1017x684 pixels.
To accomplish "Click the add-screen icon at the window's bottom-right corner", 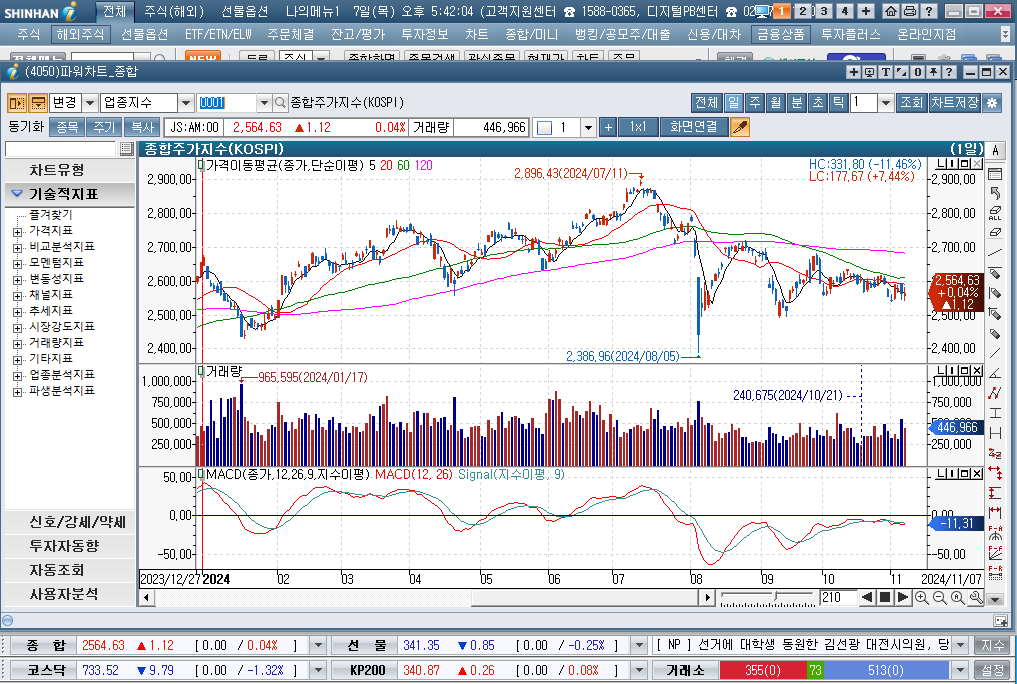I will 1001,620.
